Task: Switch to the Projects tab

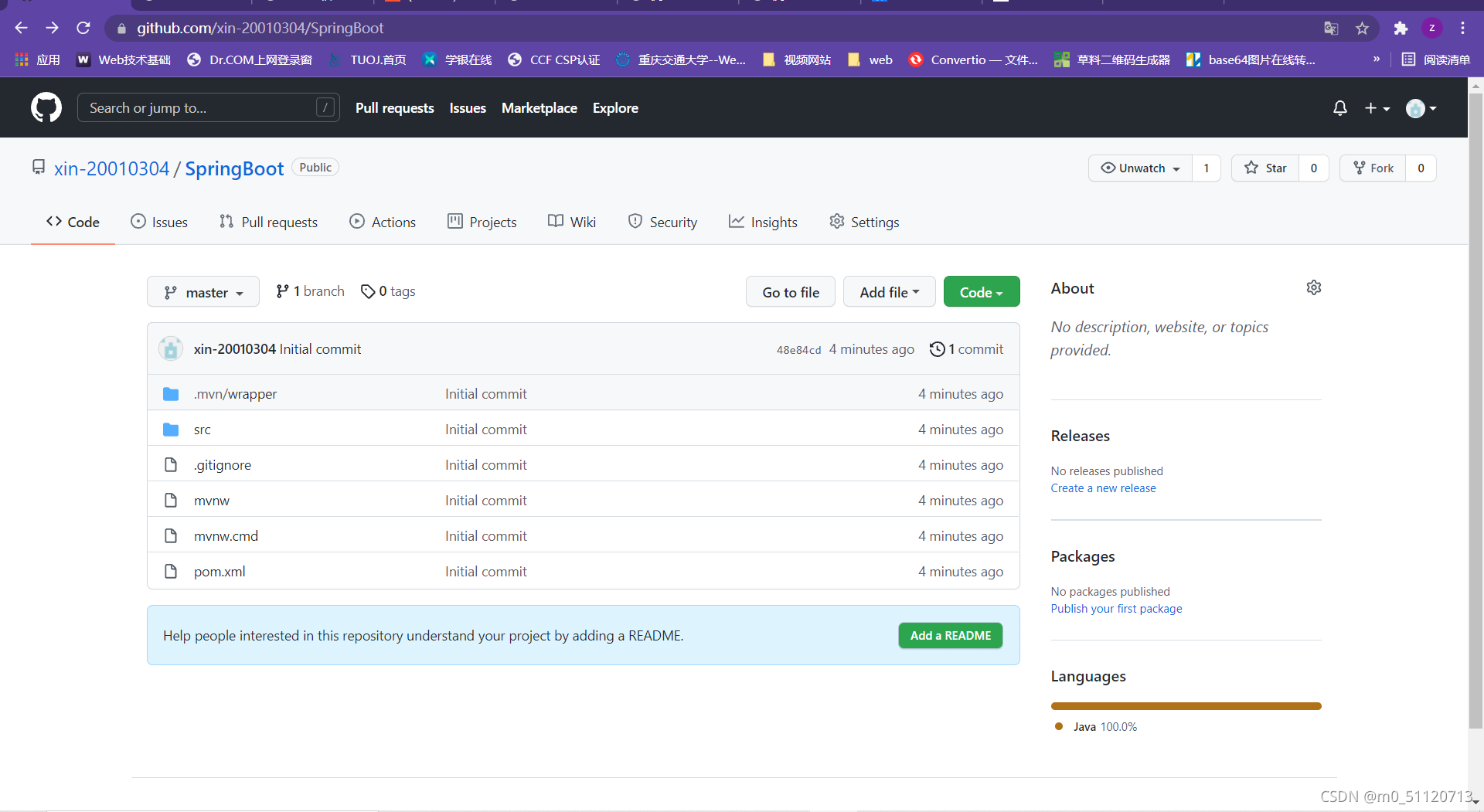Action: 482,222
